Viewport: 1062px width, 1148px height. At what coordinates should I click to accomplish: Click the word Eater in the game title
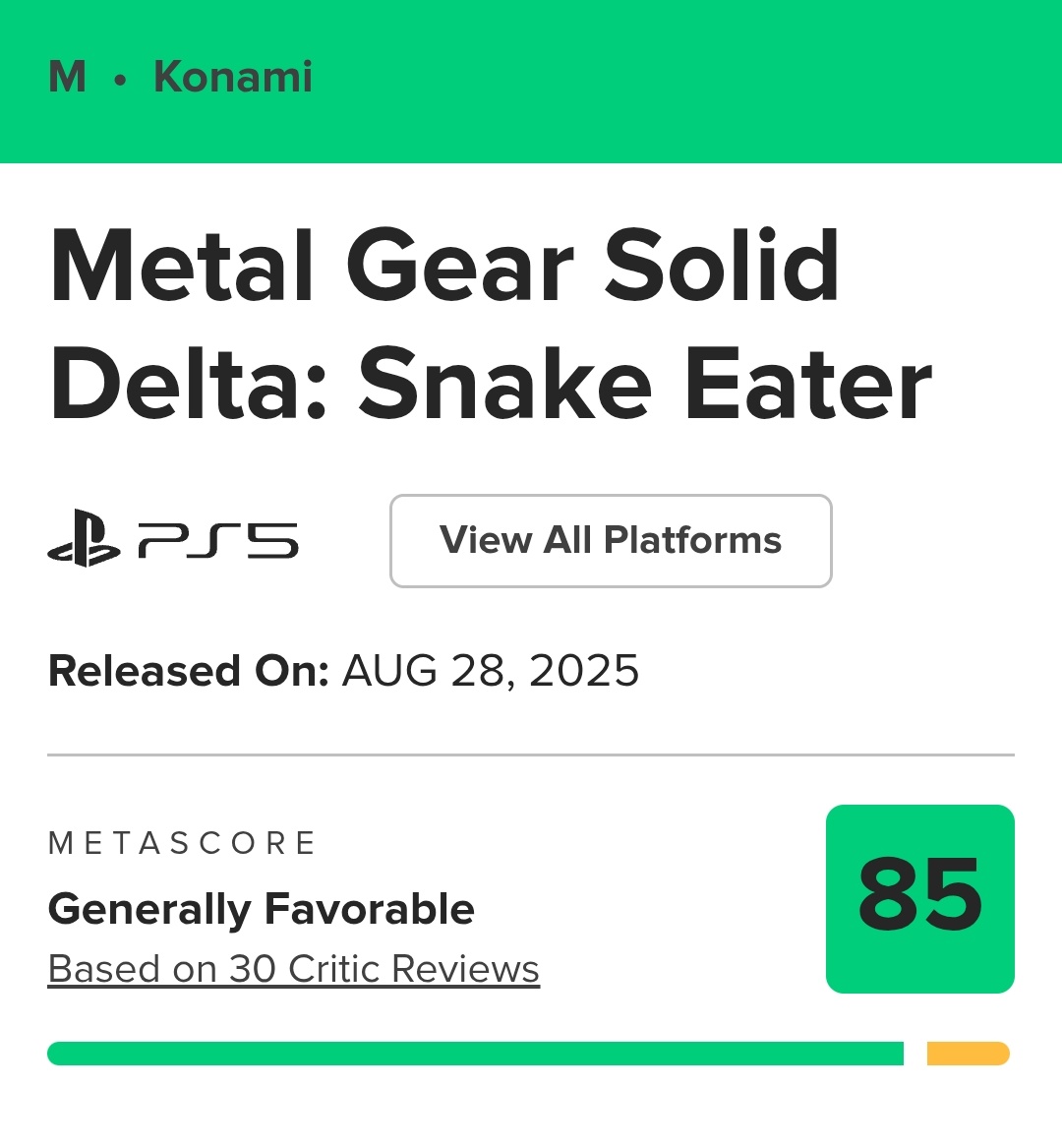click(807, 385)
